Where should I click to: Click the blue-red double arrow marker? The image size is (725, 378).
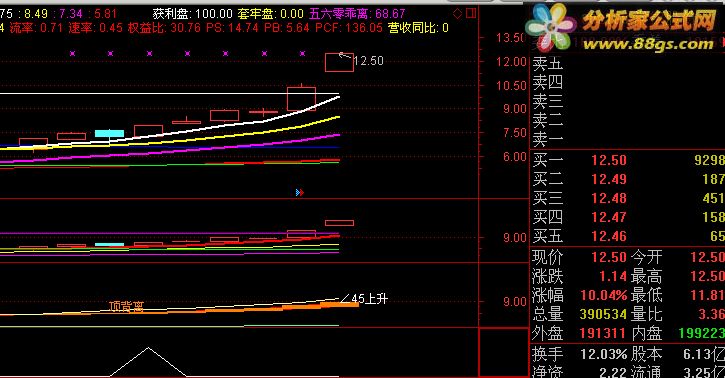300,192
